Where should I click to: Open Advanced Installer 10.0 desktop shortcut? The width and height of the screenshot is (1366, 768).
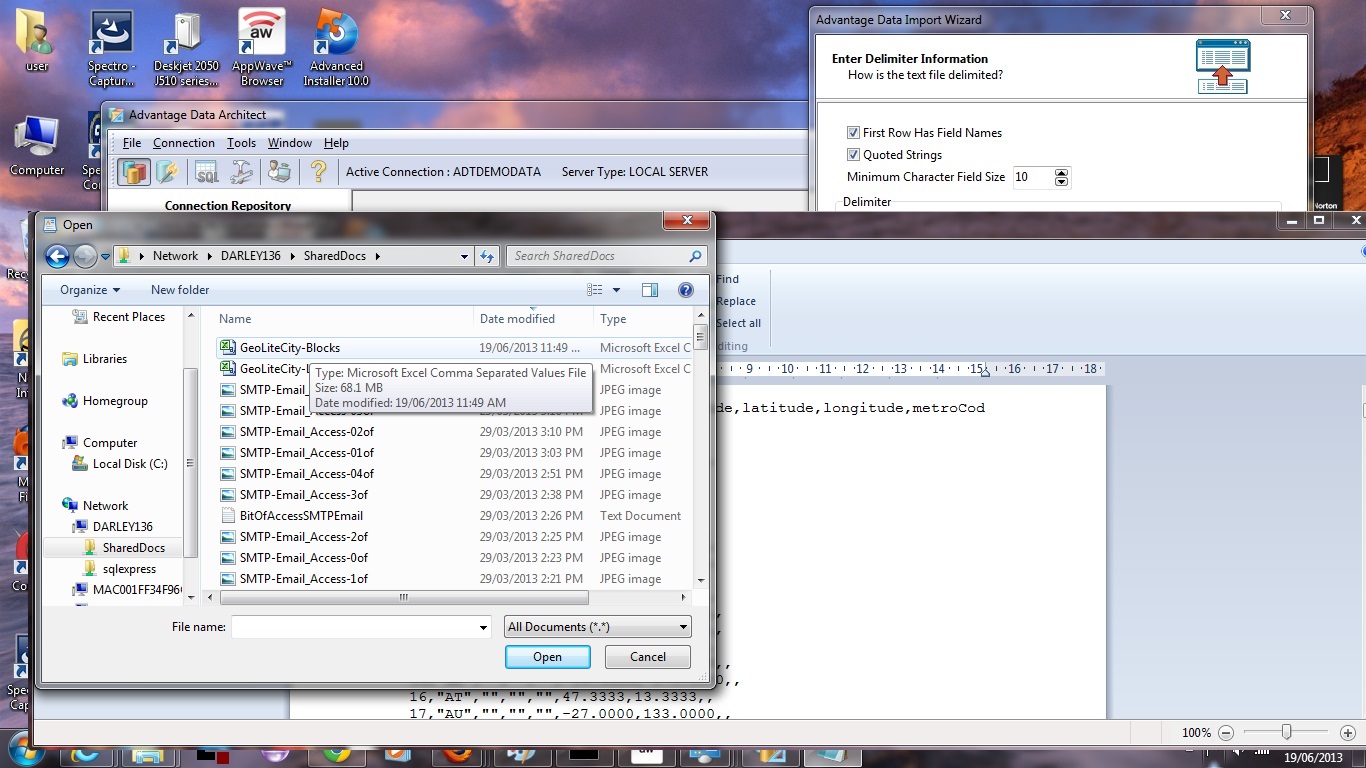click(336, 47)
